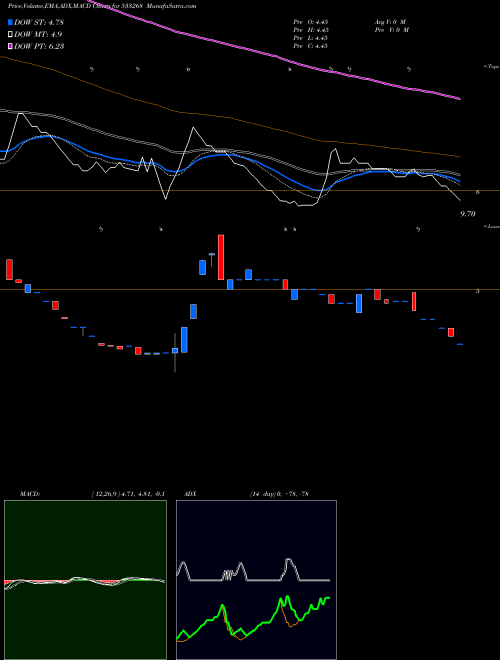Click the ADX panel title label
Screen dimensions: 500x660
tap(190, 494)
